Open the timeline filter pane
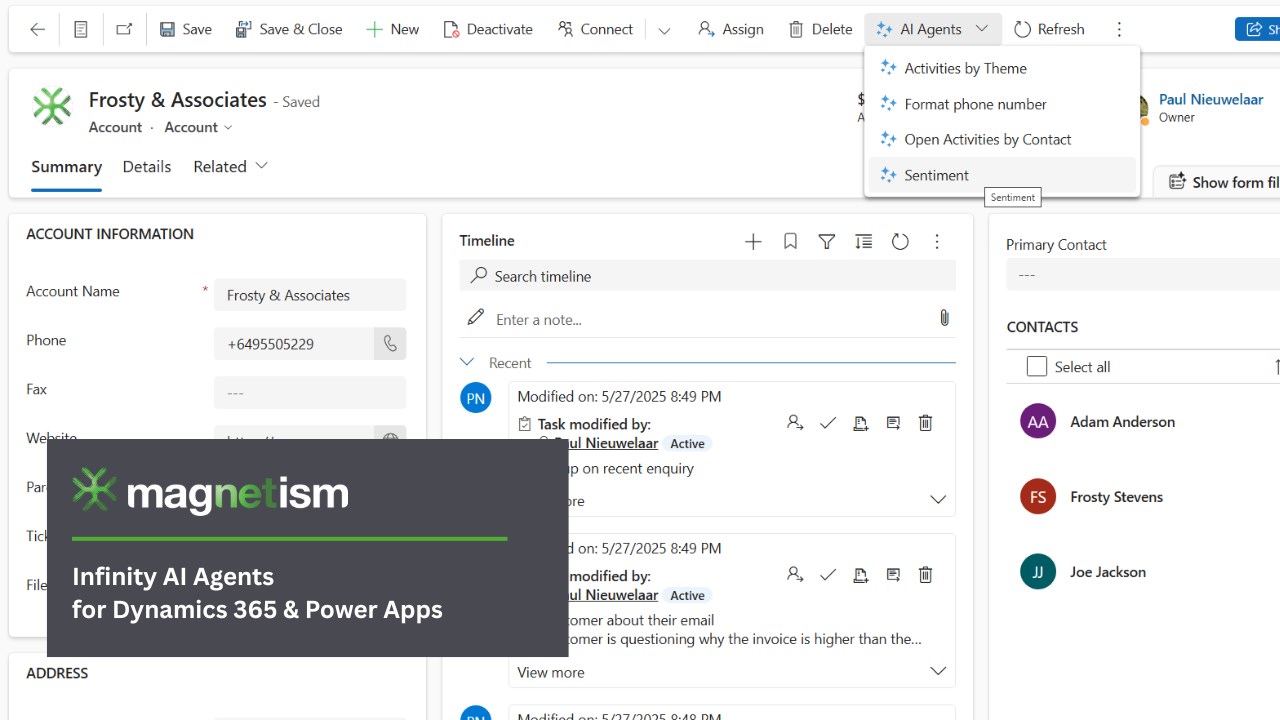 pyautogui.click(x=827, y=241)
